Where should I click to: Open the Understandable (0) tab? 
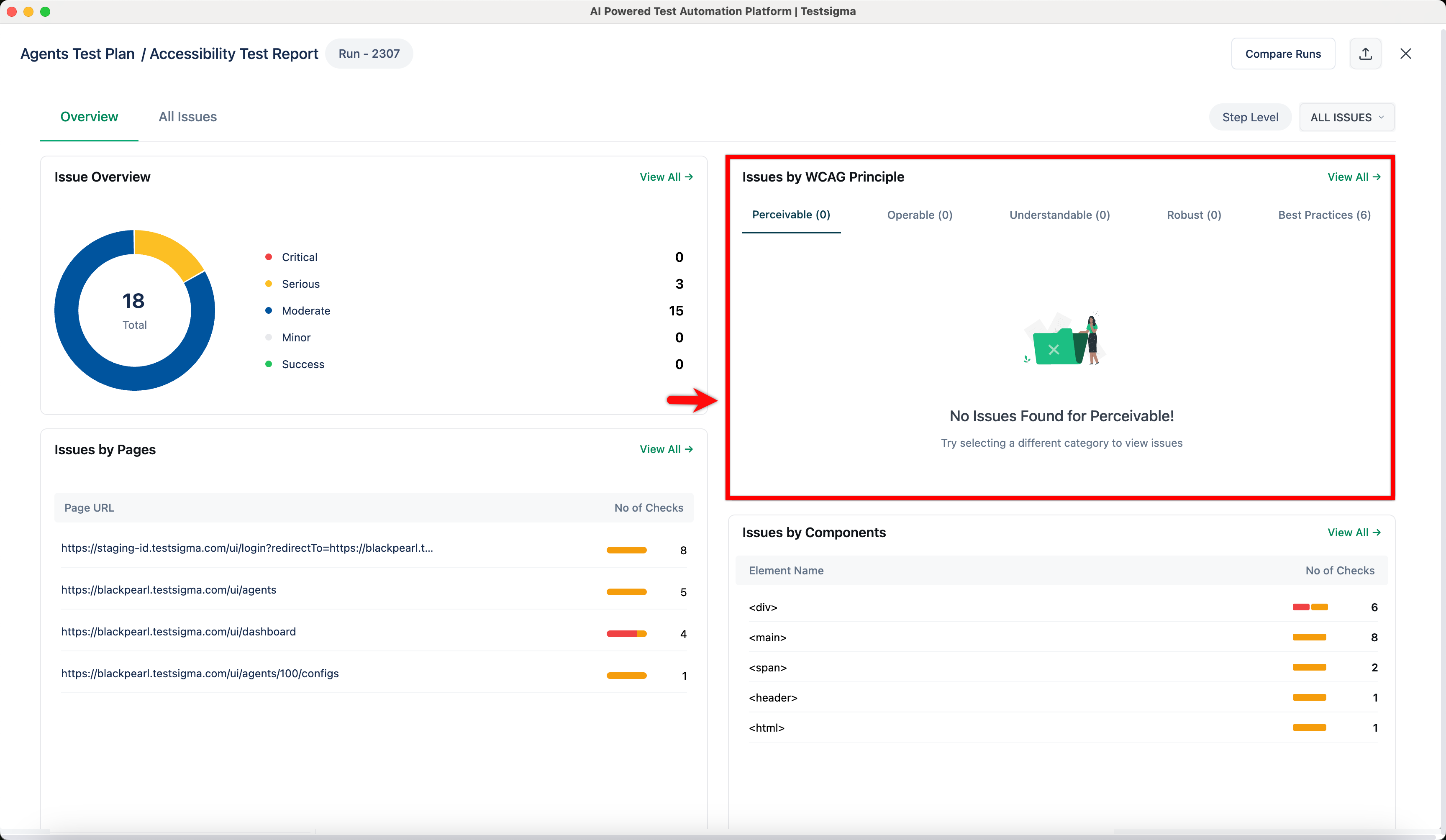pos(1059,215)
